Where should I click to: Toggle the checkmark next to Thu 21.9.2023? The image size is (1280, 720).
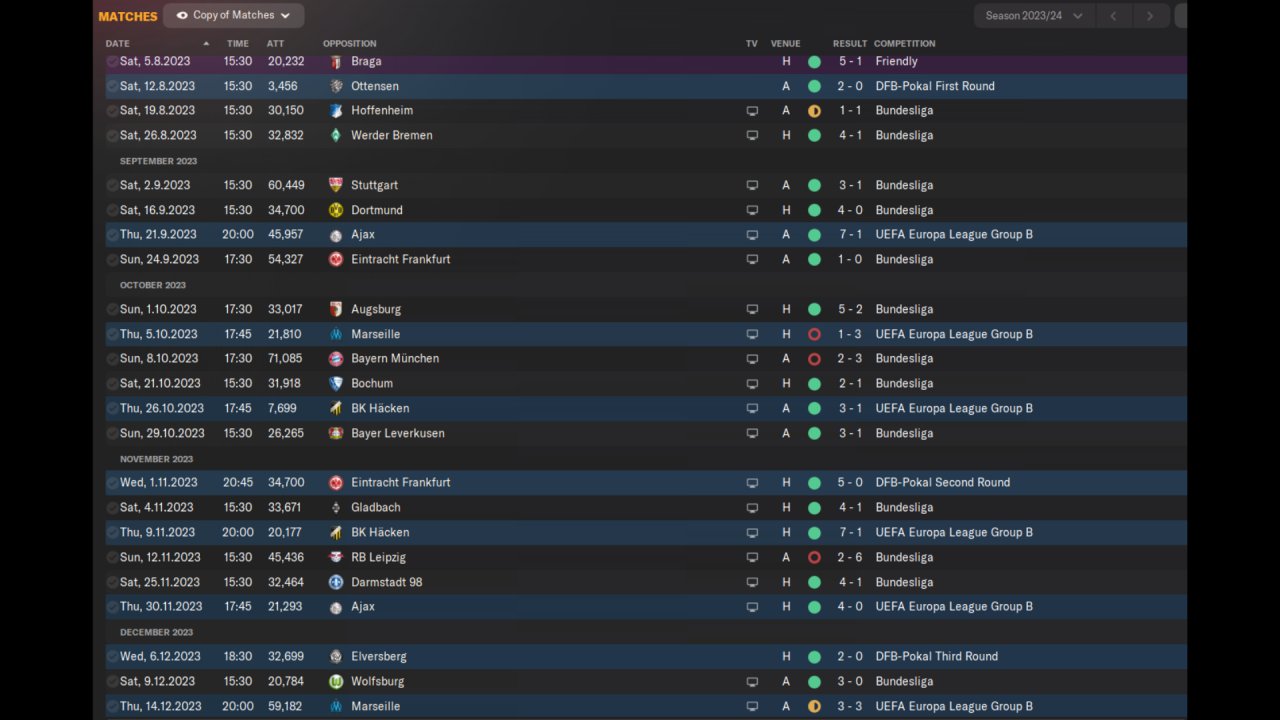coord(112,234)
